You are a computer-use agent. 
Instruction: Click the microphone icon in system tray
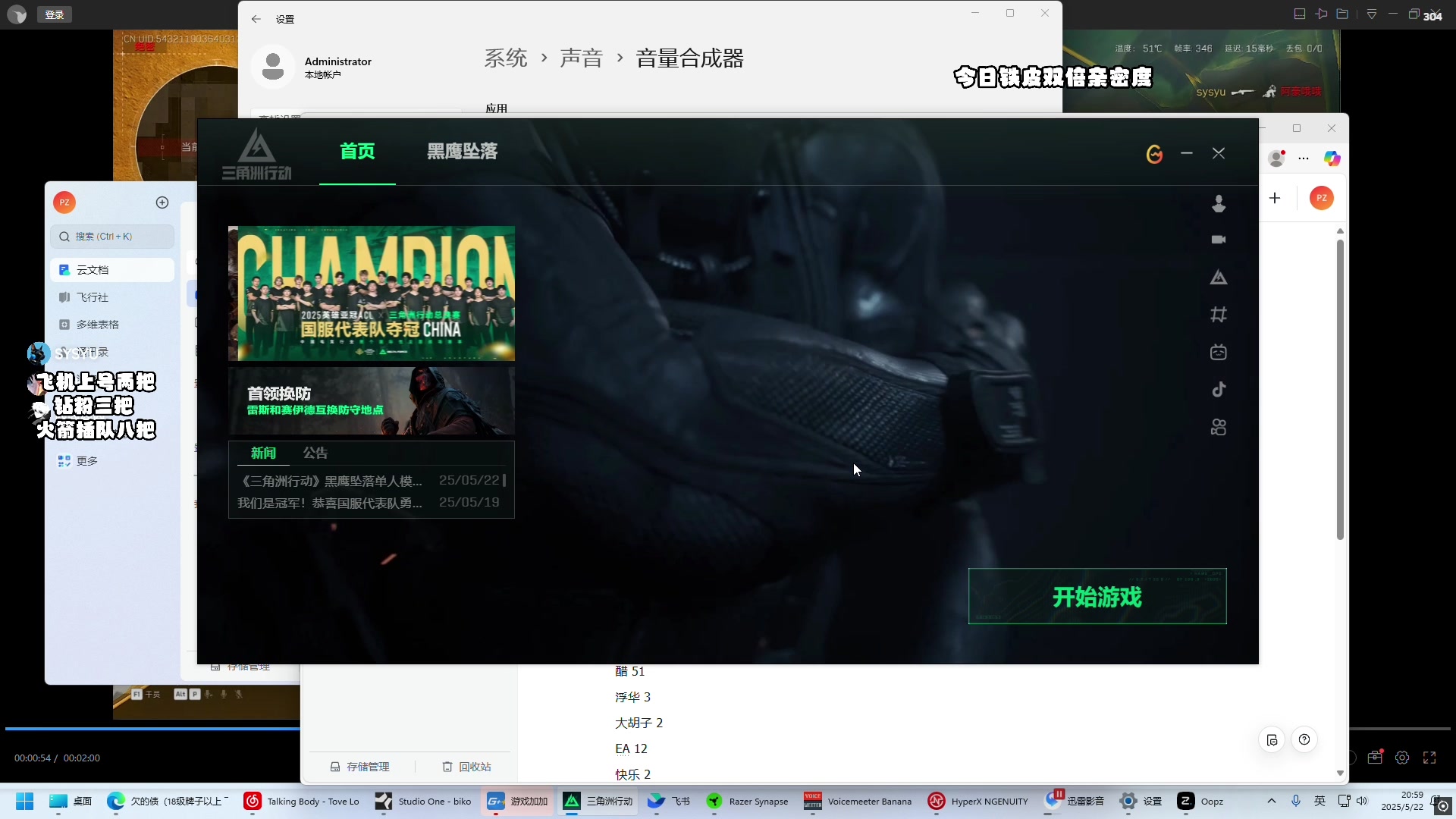(x=1296, y=801)
